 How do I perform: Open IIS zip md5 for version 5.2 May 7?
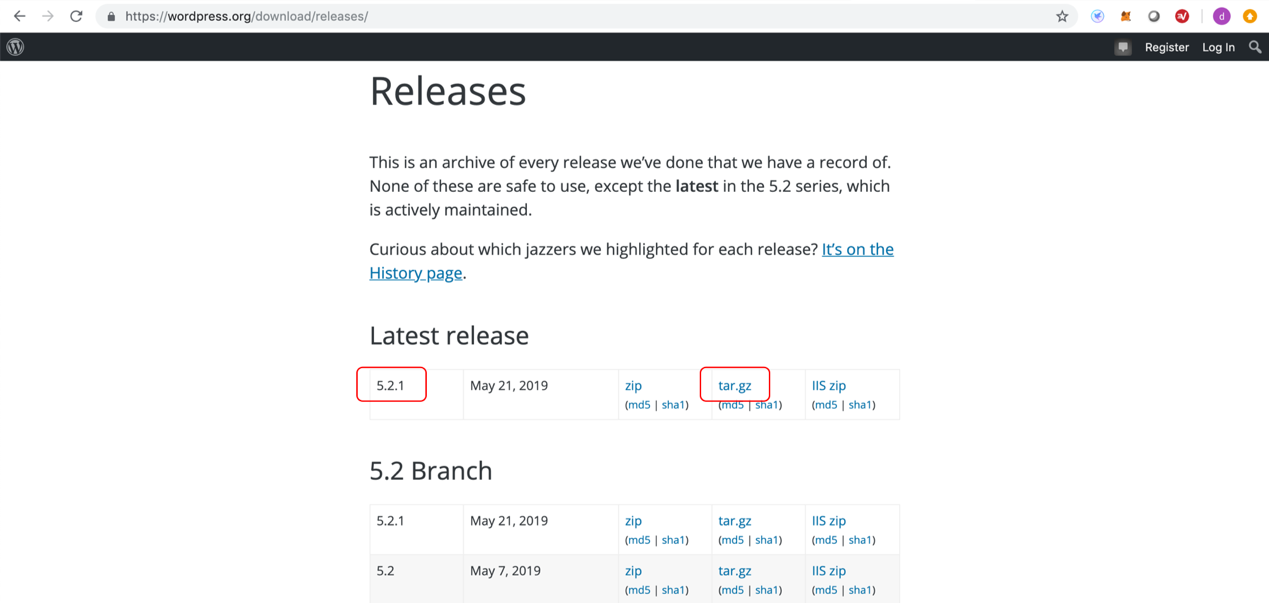pyautogui.click(x=826, y=590)
